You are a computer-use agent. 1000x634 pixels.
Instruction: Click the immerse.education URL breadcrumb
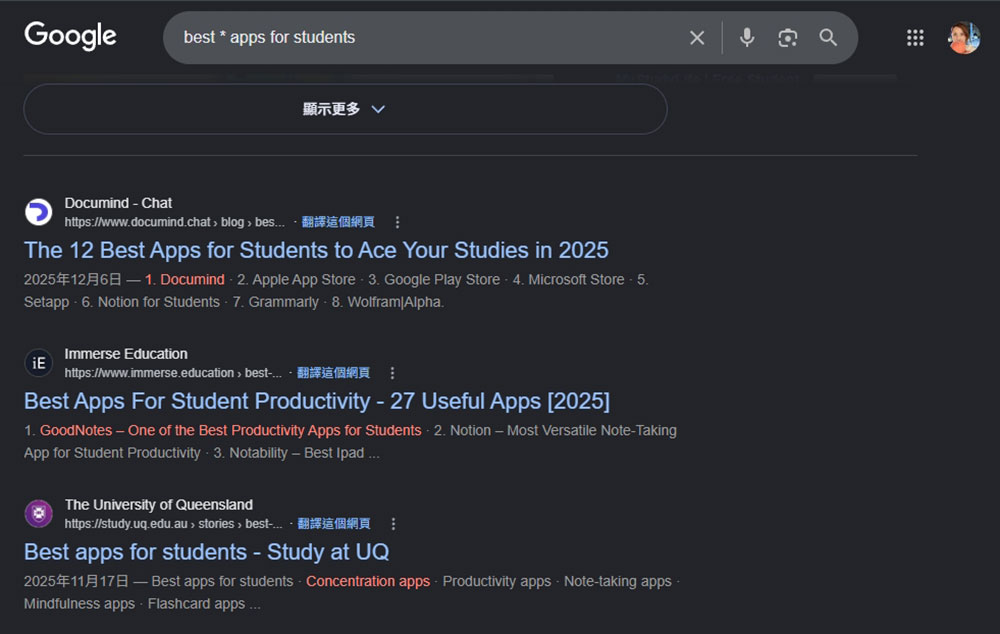[173, 372]
